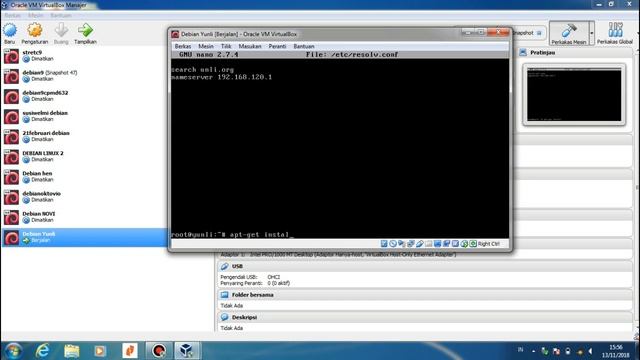Collapse the USB section header
640x360 pixels.
coord(424,266)
